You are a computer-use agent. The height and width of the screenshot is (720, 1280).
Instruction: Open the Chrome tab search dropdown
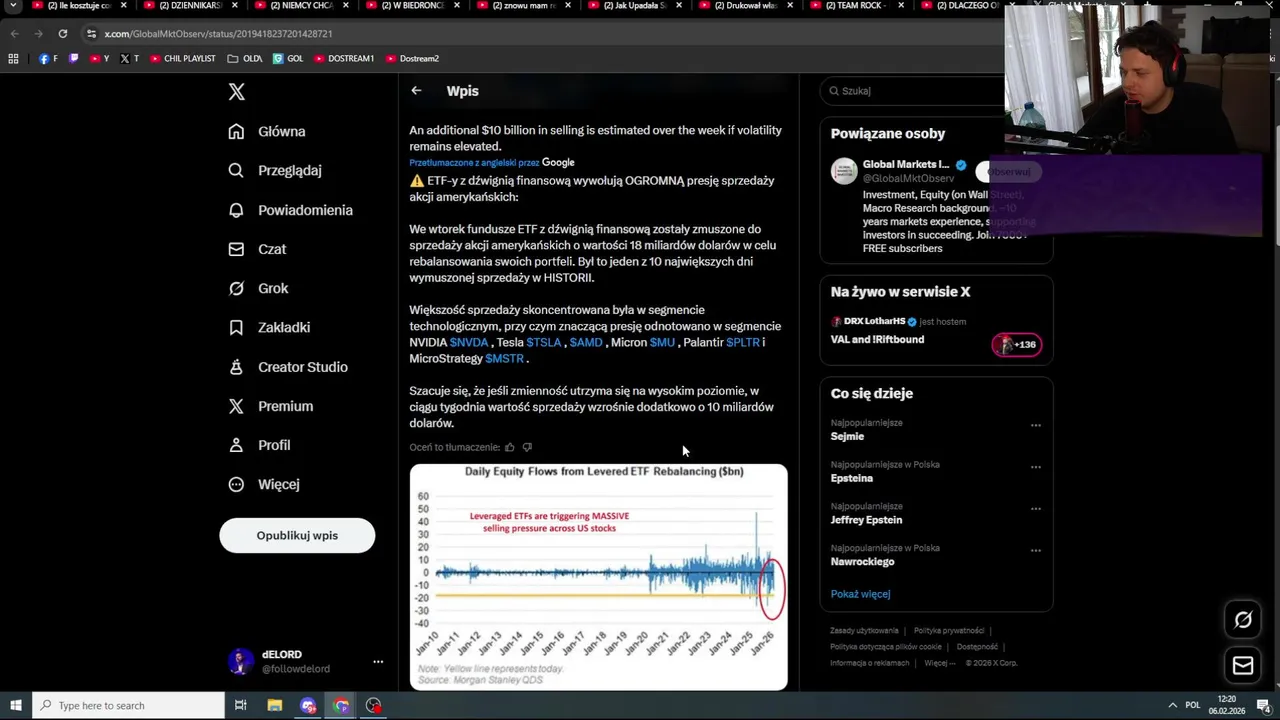13,6
